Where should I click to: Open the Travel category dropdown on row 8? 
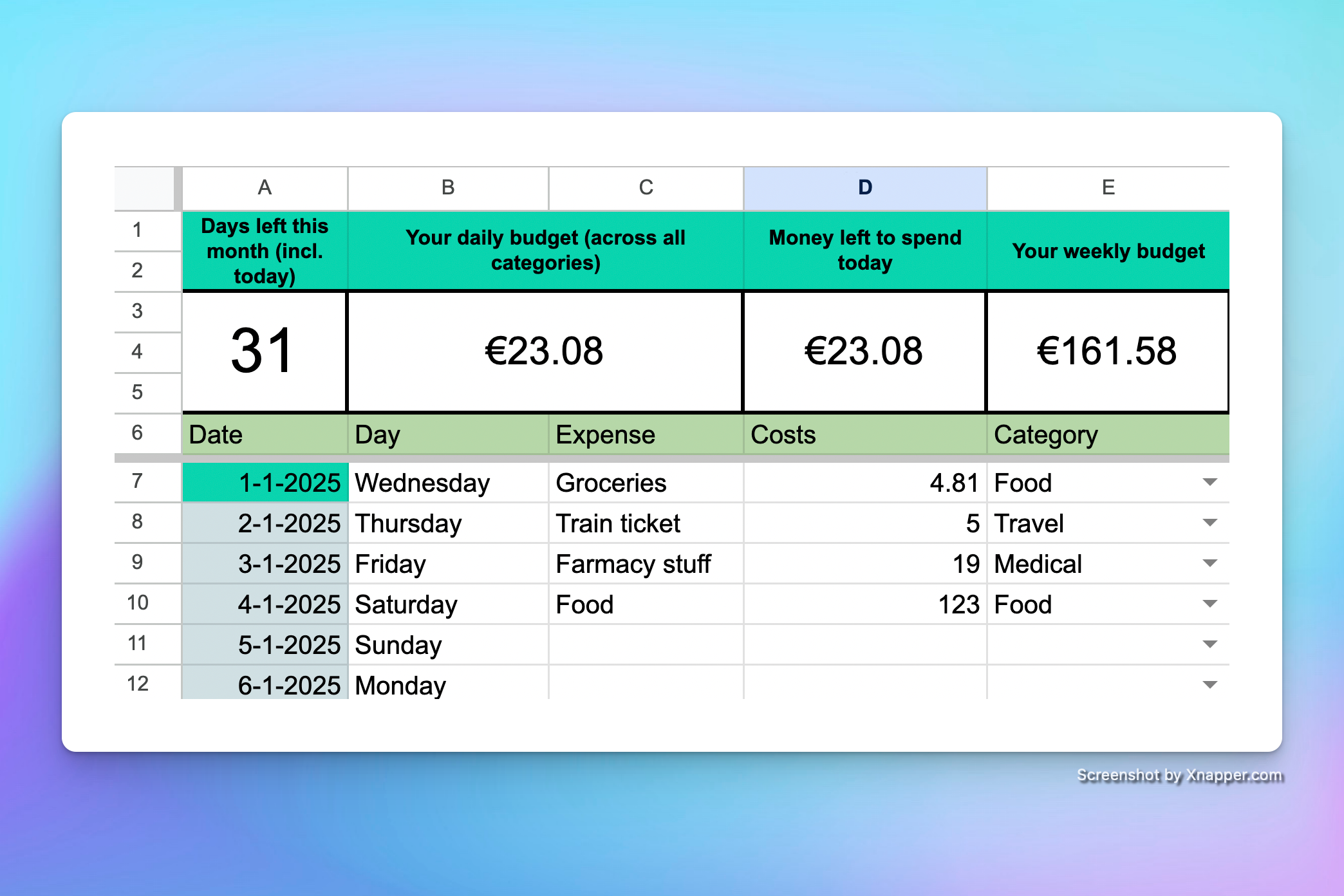pos(1209,523)
